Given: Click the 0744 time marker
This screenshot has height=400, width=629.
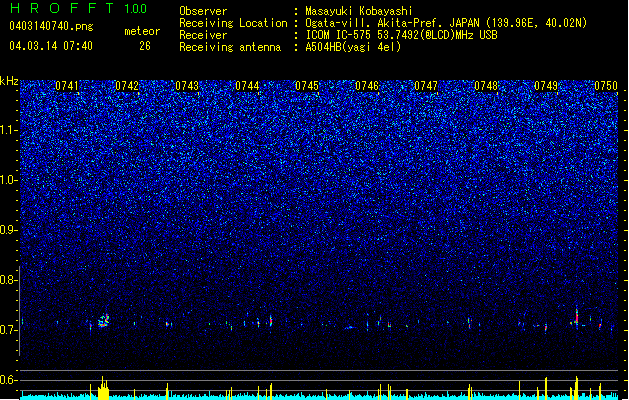Looking at the screenshot, I should tap(247, 86).
